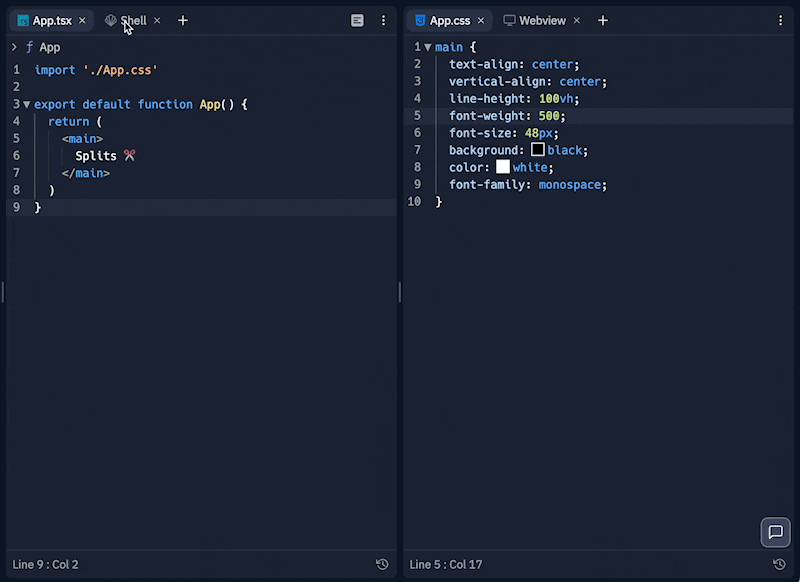Close the Shell tab
This screenshot has height=582, width=800.
157,20
